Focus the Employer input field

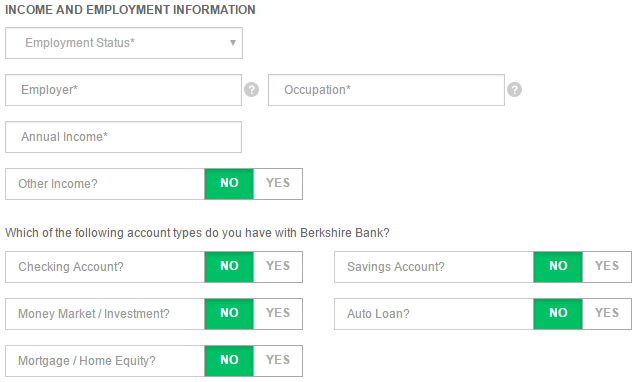[x=124, y=90]
